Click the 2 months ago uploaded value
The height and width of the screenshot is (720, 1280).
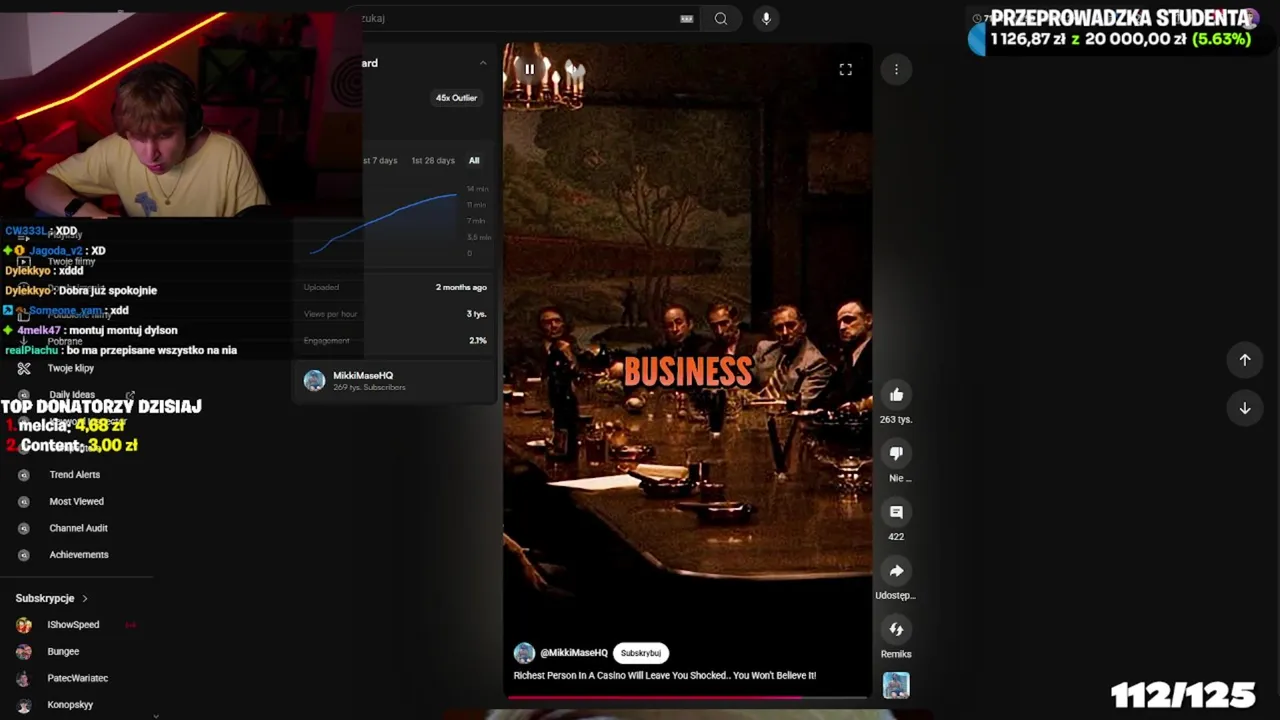[461, 287]
